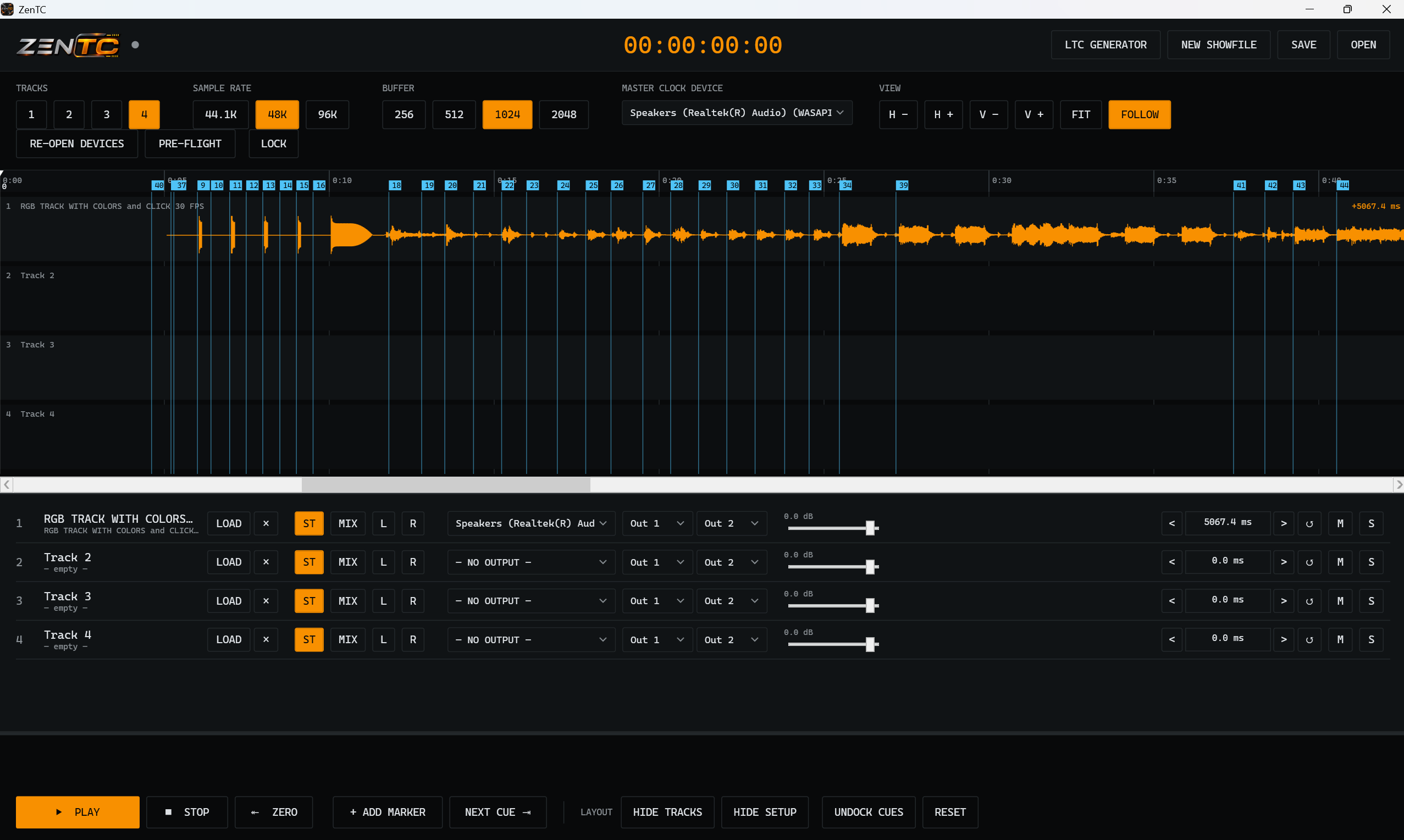Click cue marker 18 on the timeline
This screenshot has height=840, width=1404.
coord(396,186)
